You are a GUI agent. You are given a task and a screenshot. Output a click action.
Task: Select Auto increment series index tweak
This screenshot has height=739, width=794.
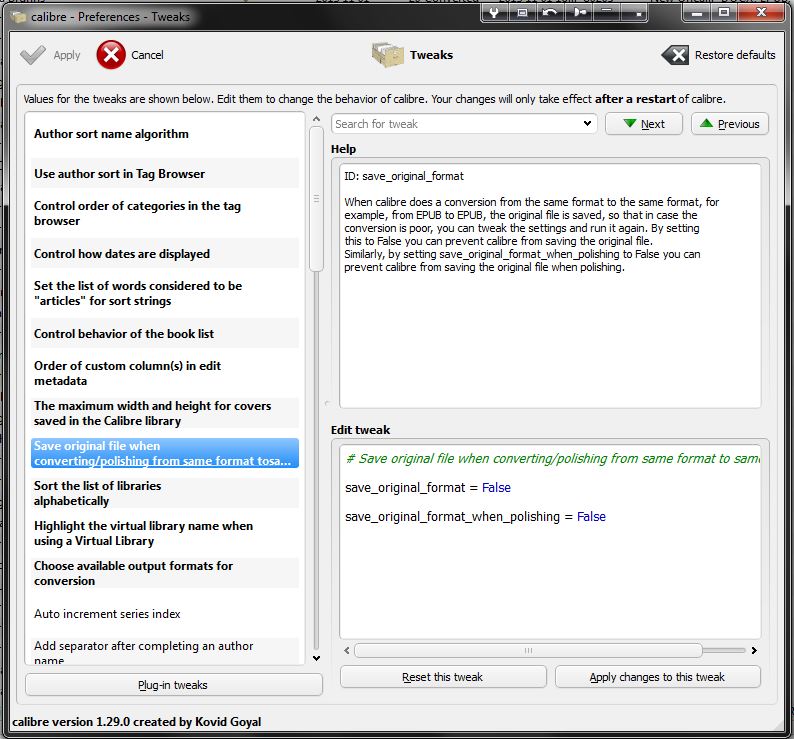coord(165,613)
